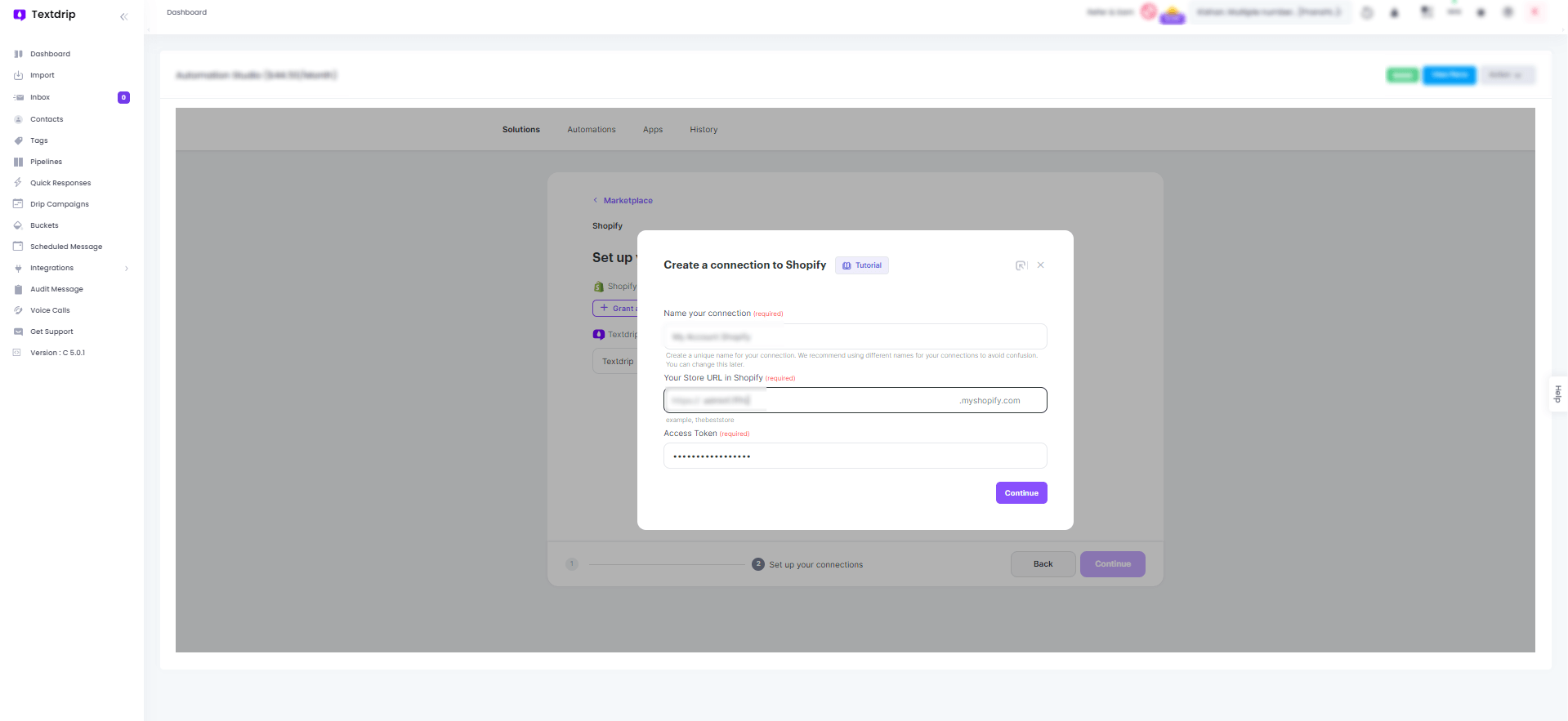Click the Dashboard breadcrumb text
This screenshot has height=721, width=1568.
point(187,12)
